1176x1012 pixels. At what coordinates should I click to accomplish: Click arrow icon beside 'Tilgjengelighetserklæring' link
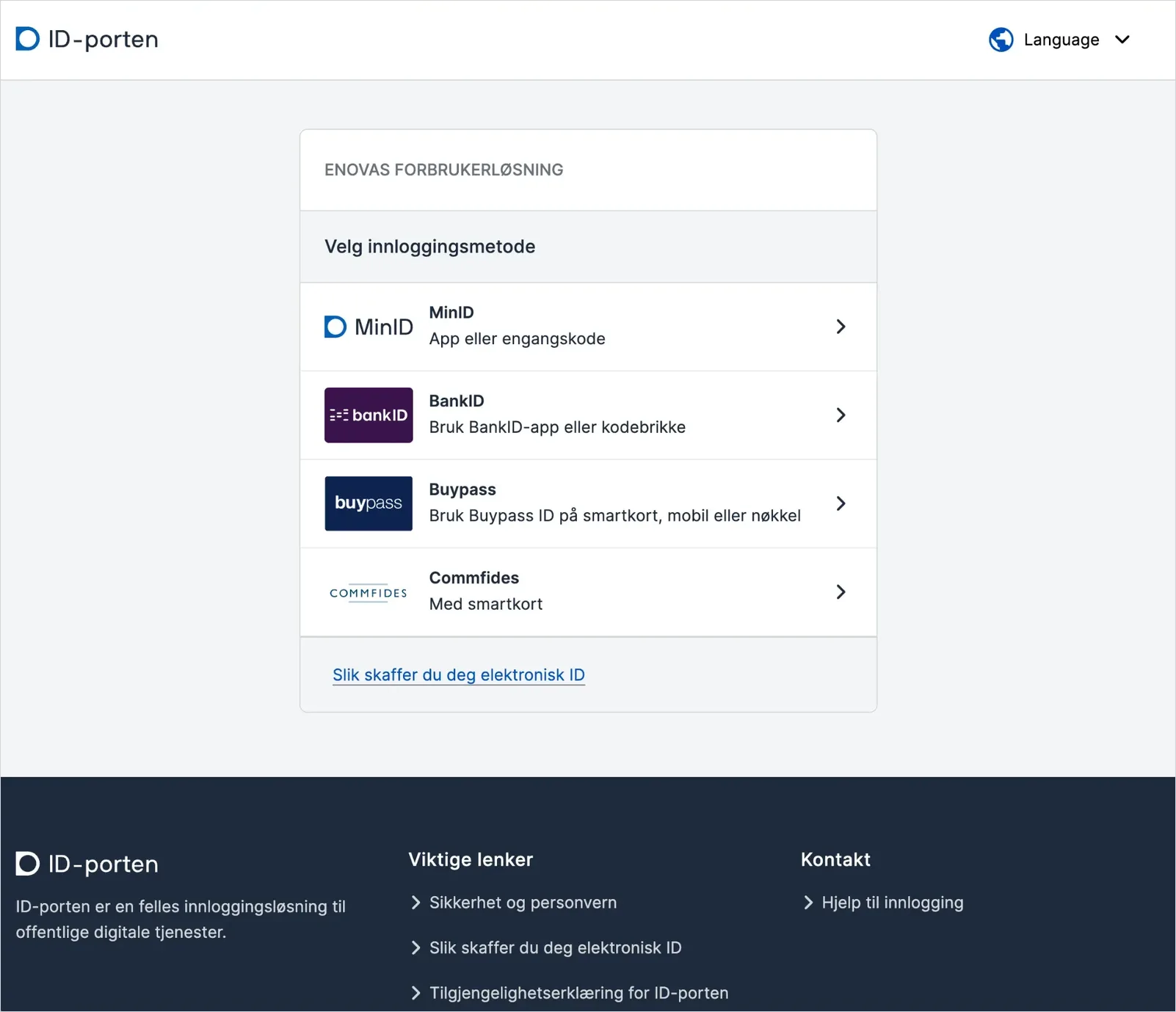pyautogui.click(x=415, y=993)
